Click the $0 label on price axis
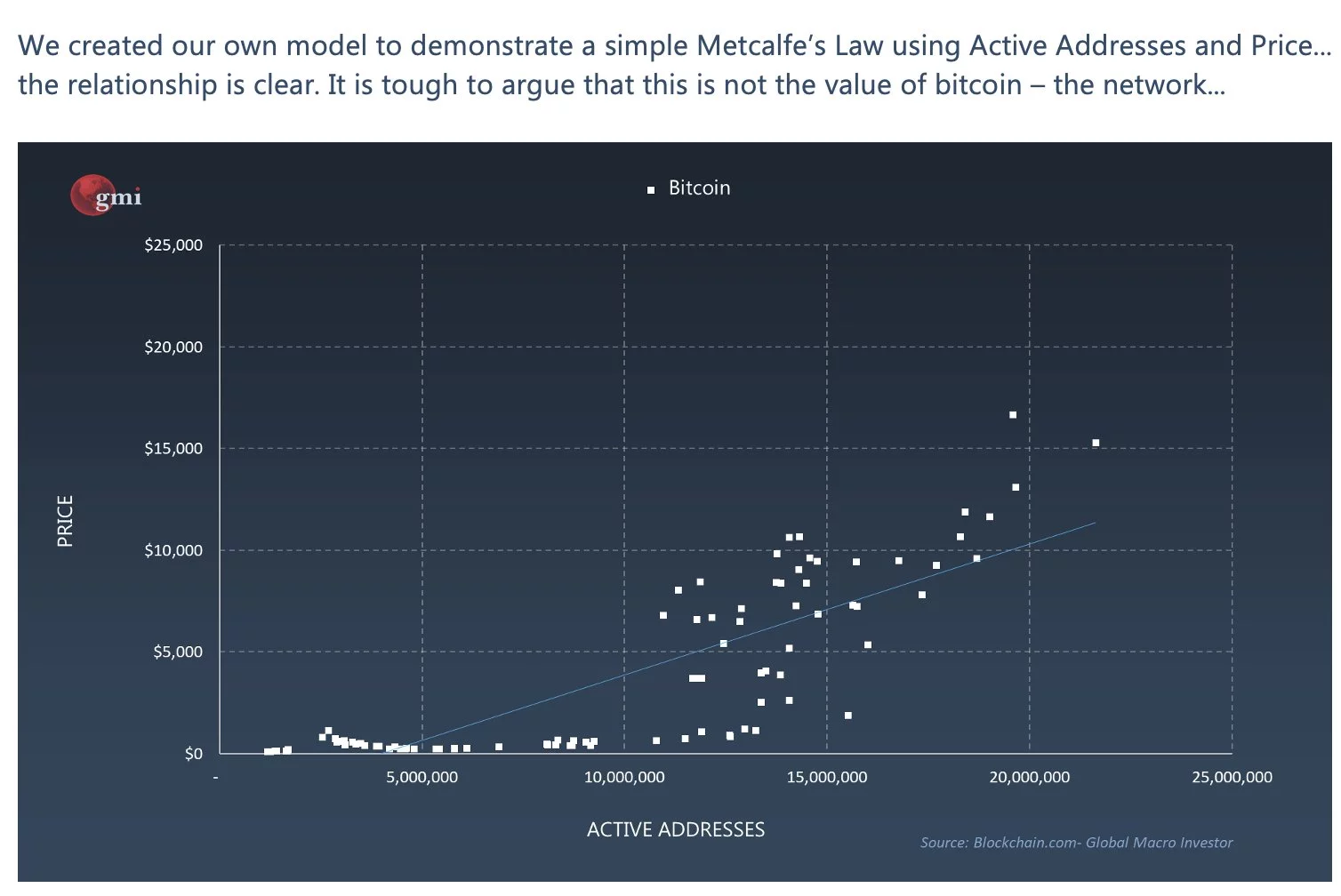This screenshot has width=1341, height=896. coord(193,754)
